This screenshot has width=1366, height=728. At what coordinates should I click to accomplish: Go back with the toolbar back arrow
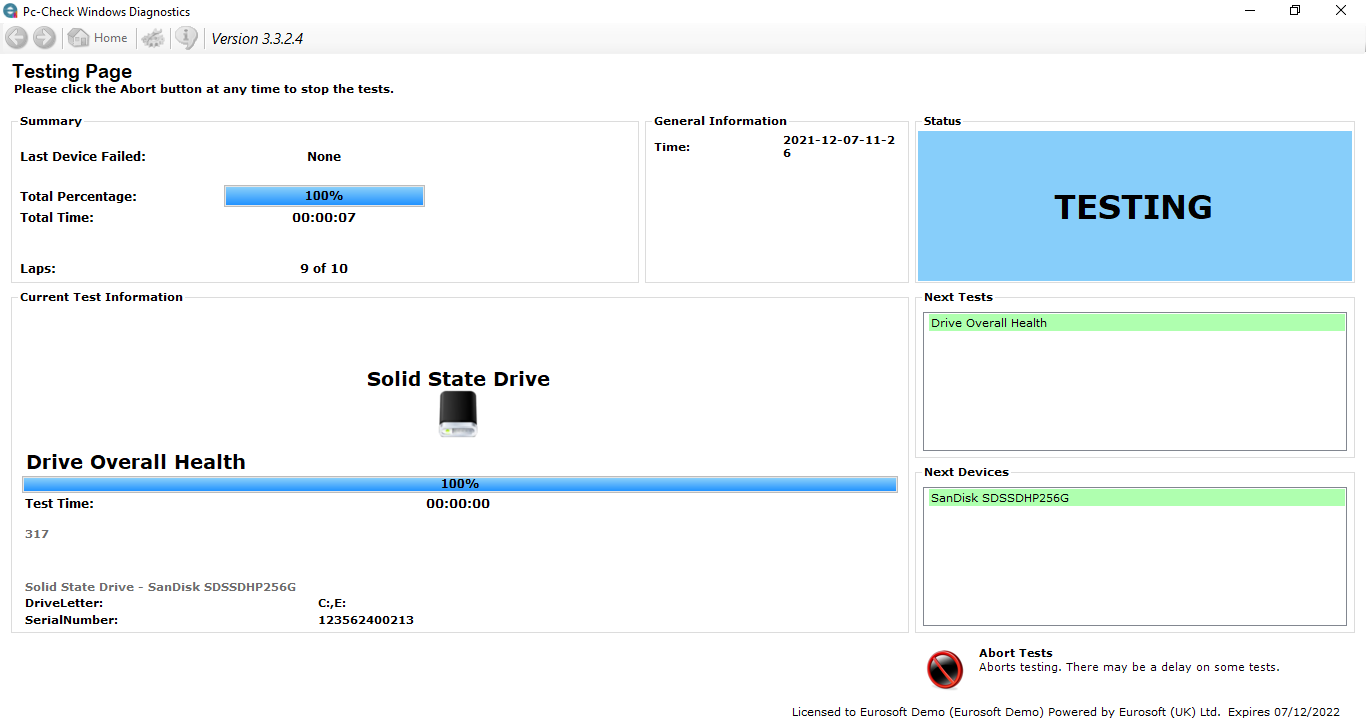coord(16,38)
